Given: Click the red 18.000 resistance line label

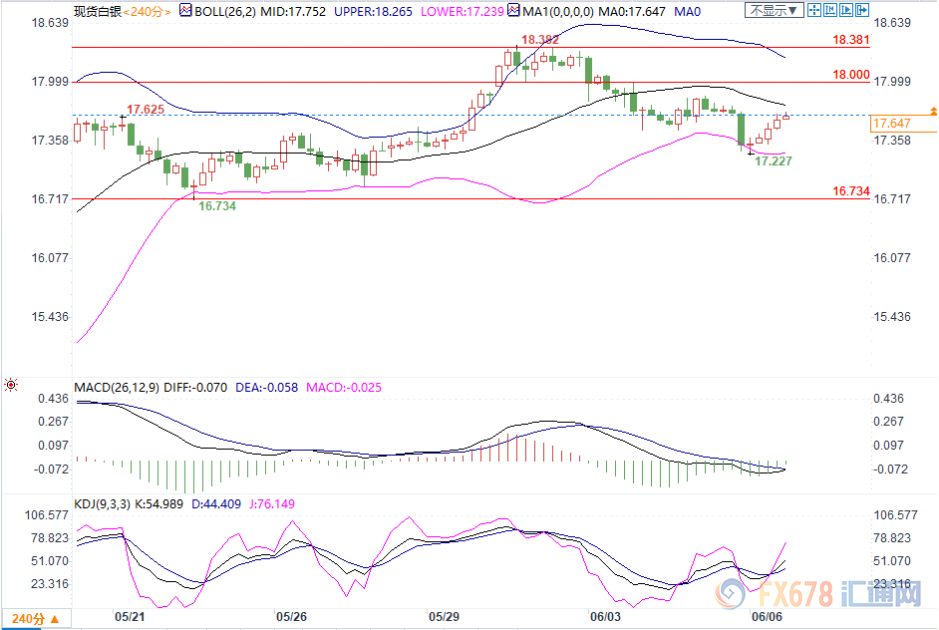Looking at the screenshot, I should (849, 74).
